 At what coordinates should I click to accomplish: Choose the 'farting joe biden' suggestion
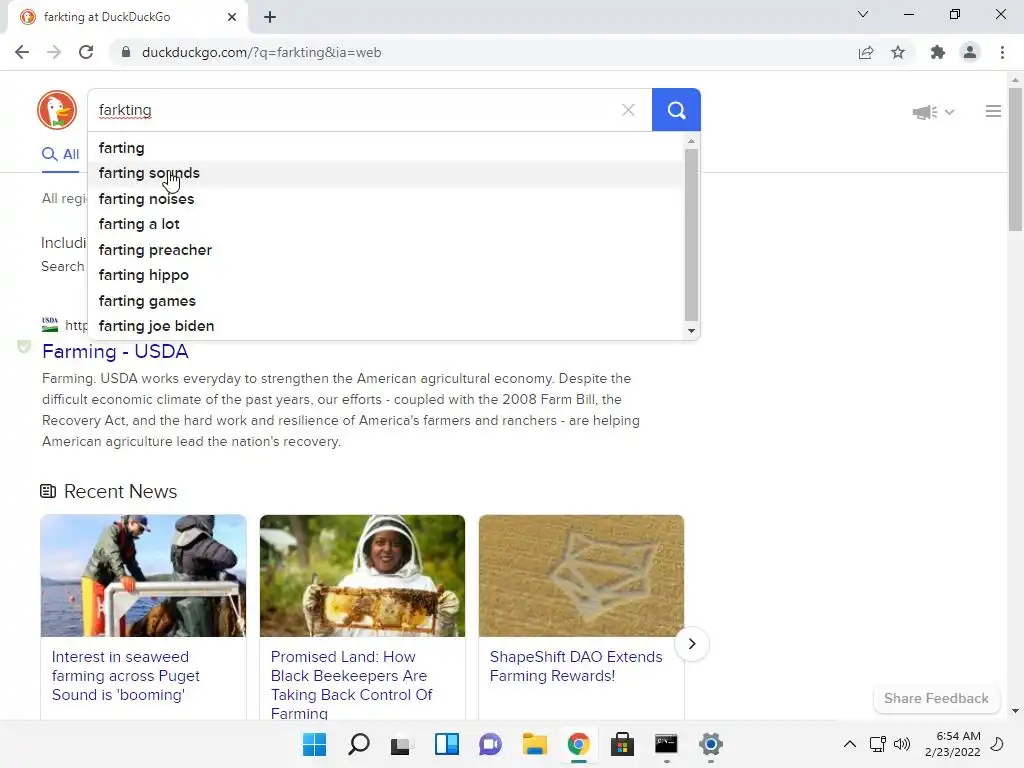(385, 326)
